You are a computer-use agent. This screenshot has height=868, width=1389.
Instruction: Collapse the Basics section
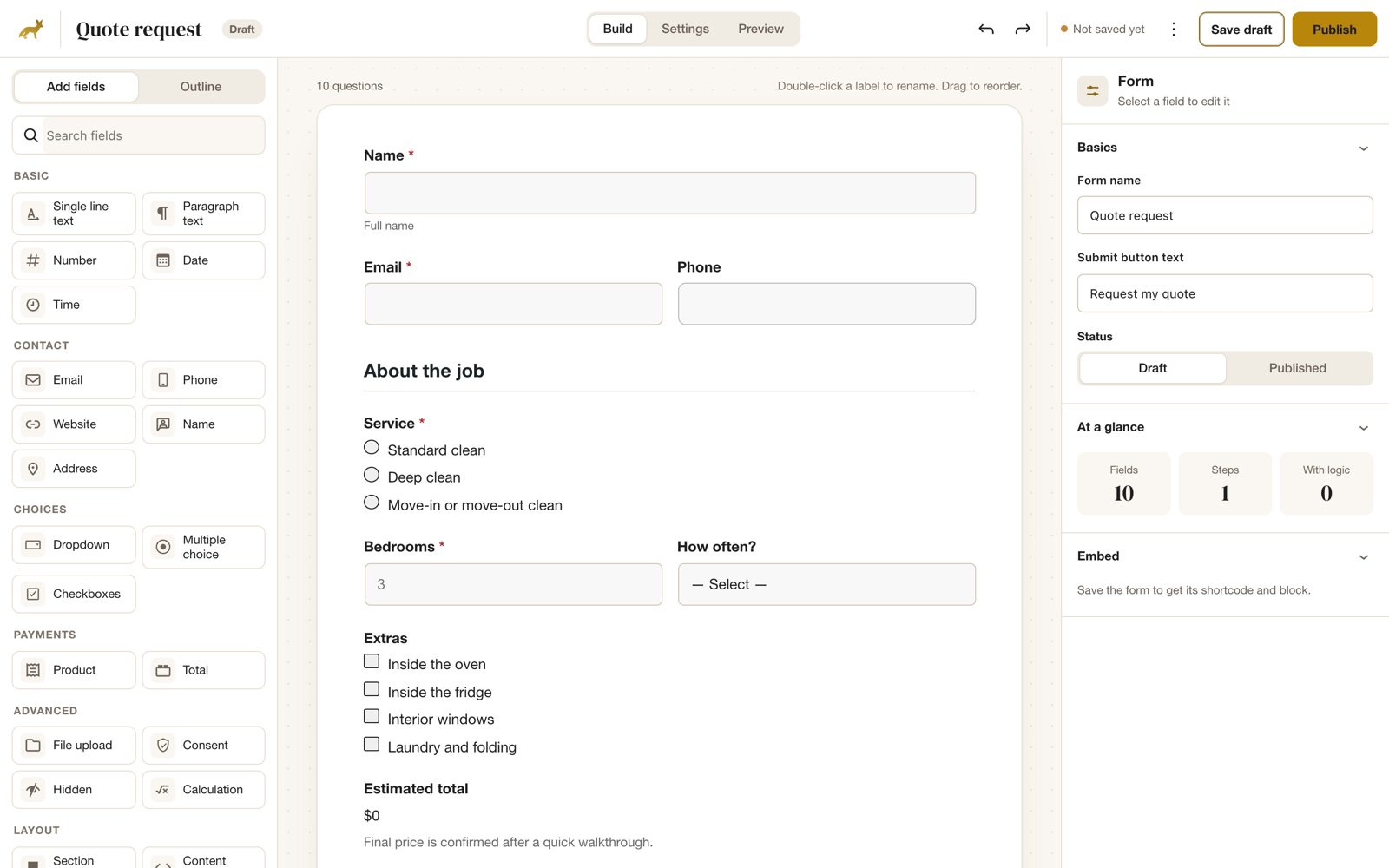point(1363,148)
